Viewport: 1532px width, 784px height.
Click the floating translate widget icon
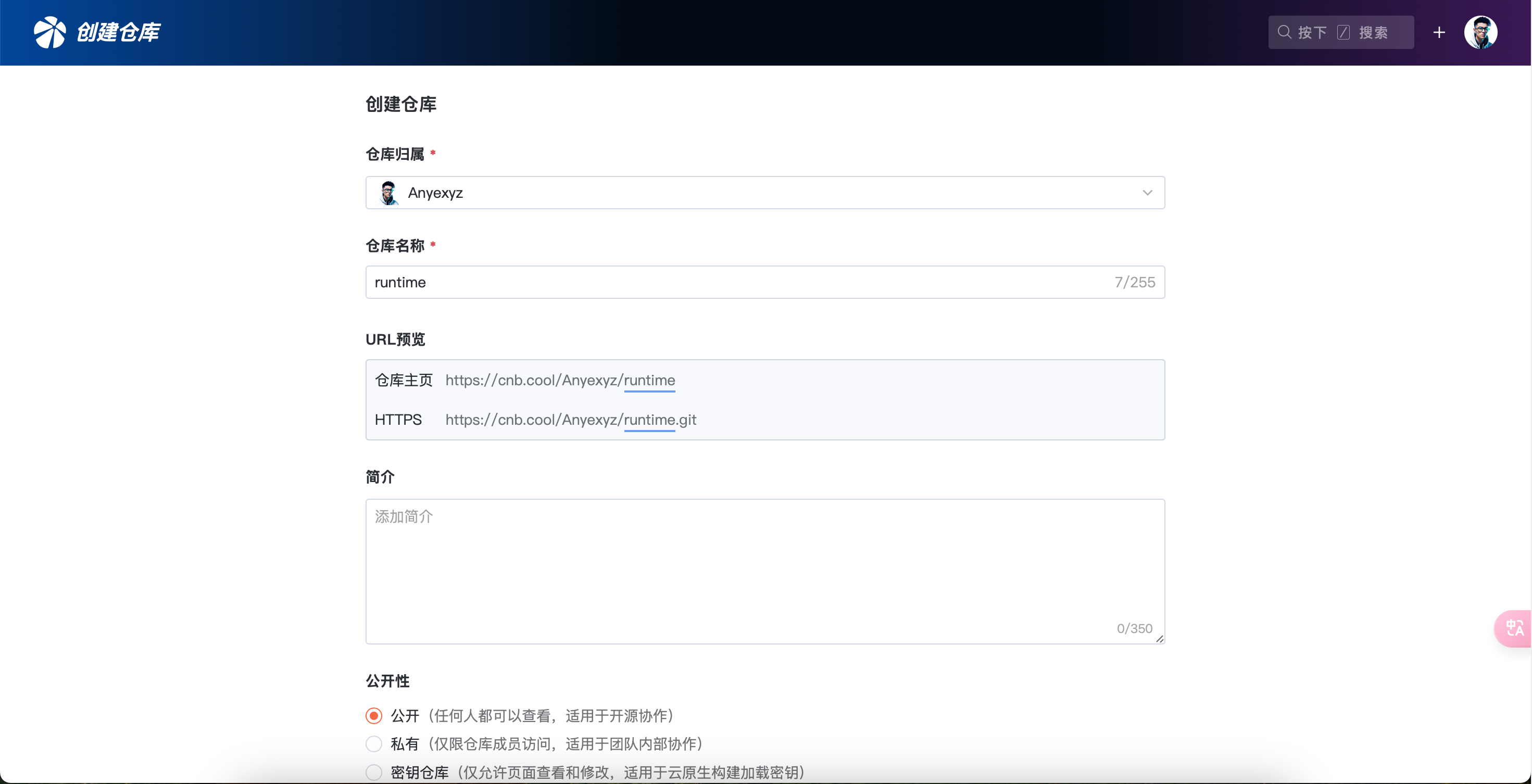pos(1514,628)
